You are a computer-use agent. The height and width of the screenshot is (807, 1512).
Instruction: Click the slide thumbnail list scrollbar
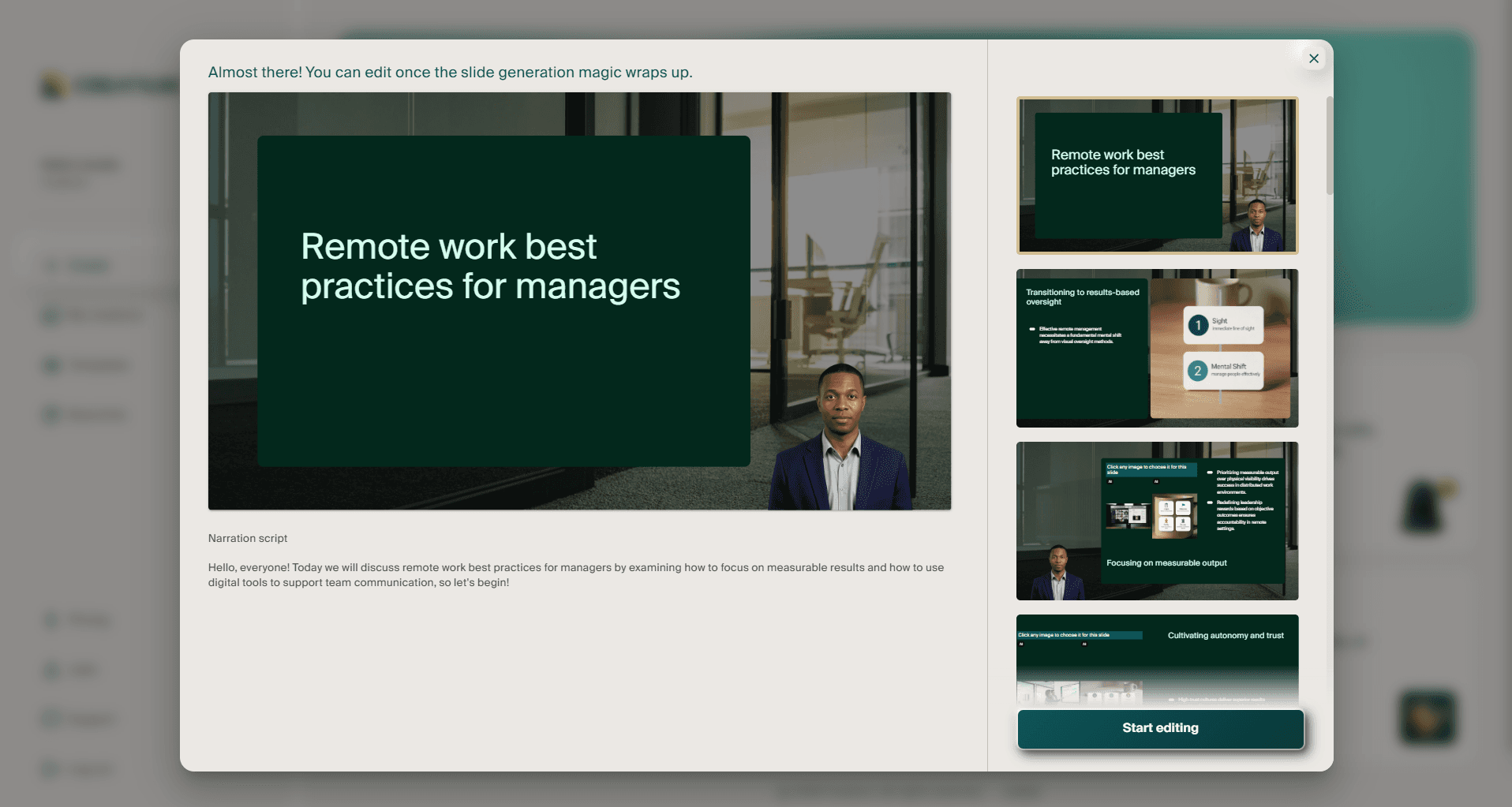(x=1330, y=146)
